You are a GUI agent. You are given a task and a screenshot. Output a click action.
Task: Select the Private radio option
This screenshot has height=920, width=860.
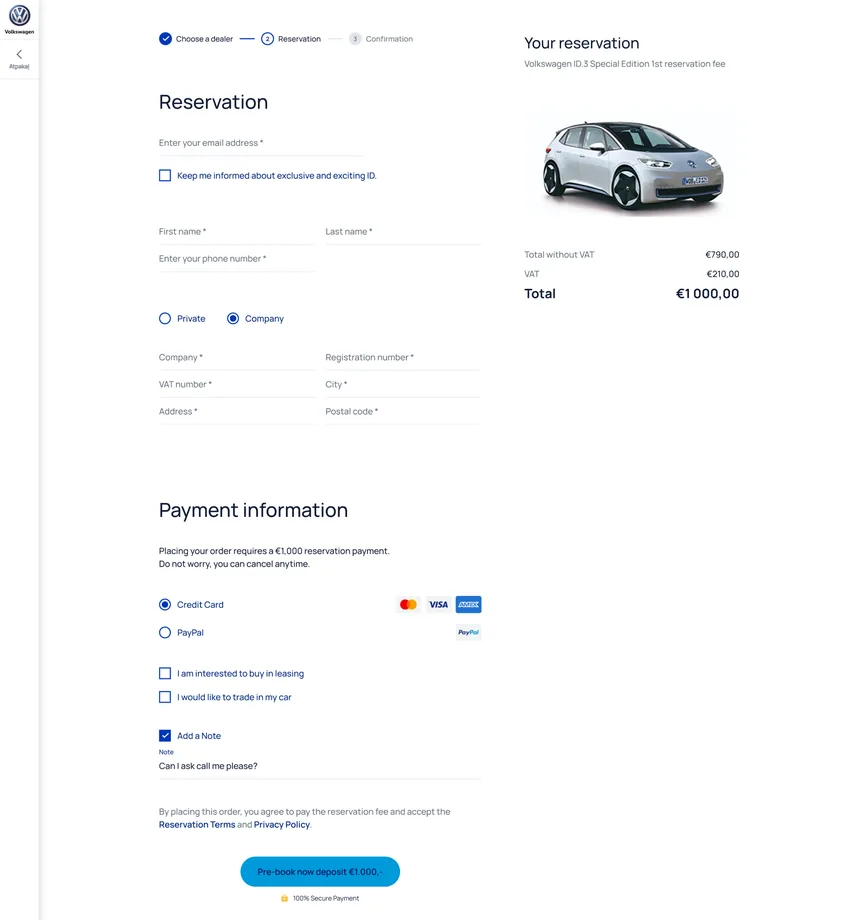165,319
